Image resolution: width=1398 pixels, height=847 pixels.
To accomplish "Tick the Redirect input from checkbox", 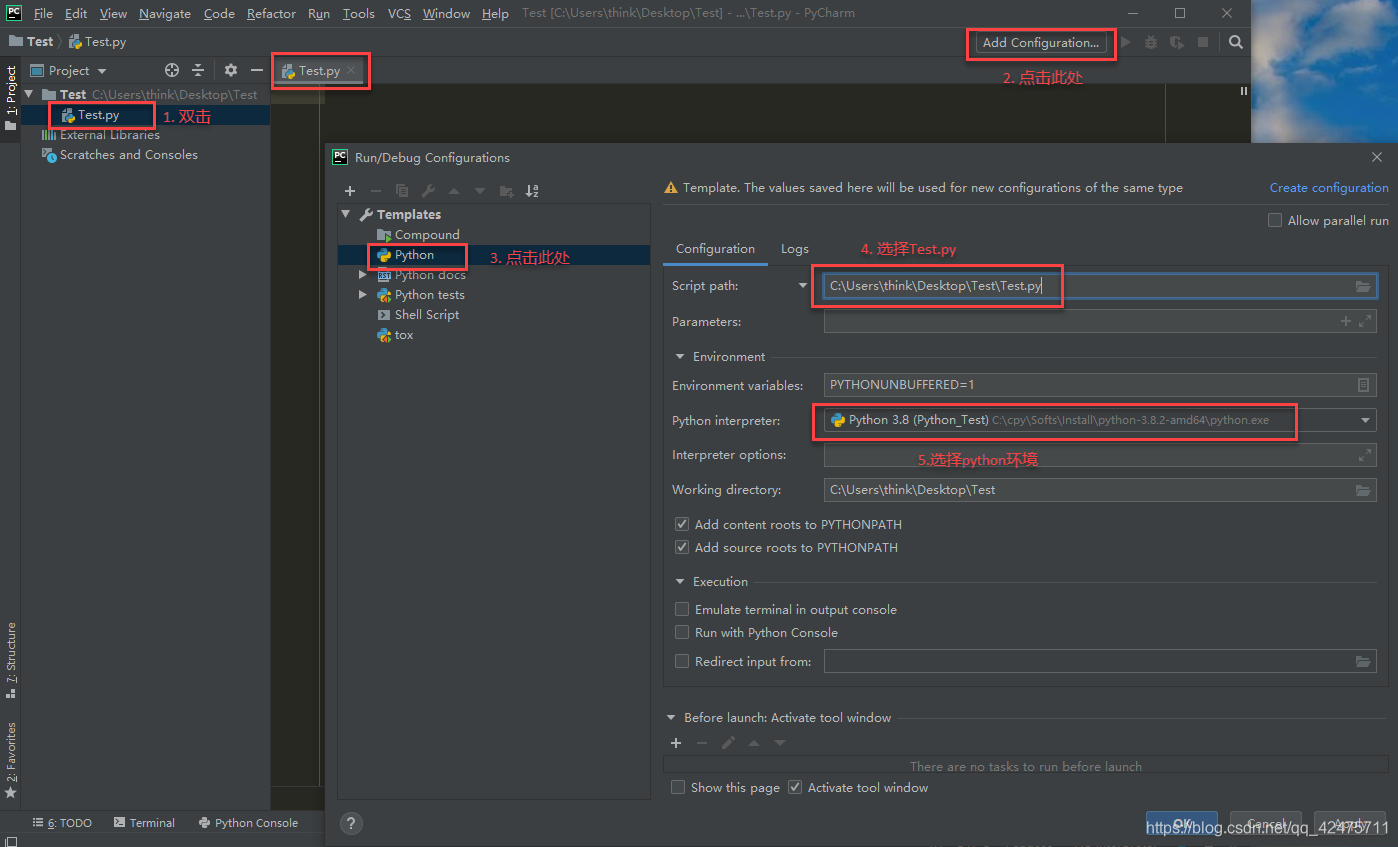I will tap(682, 661).
